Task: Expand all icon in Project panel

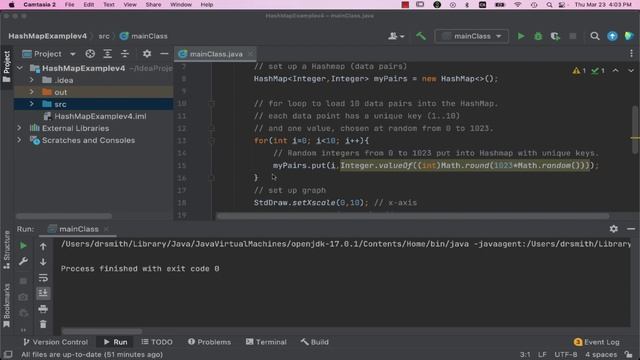Action: point(107,54)
